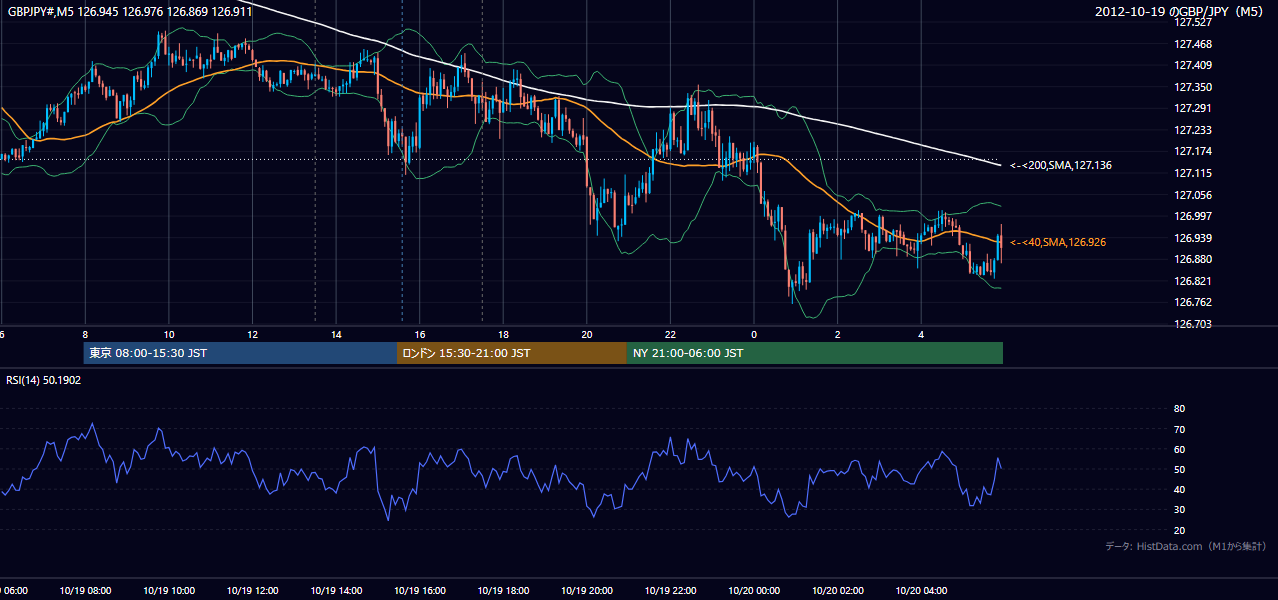Click the 10/19 14:00 time axis label
The image size is (1278, 600).
[337, 590]
